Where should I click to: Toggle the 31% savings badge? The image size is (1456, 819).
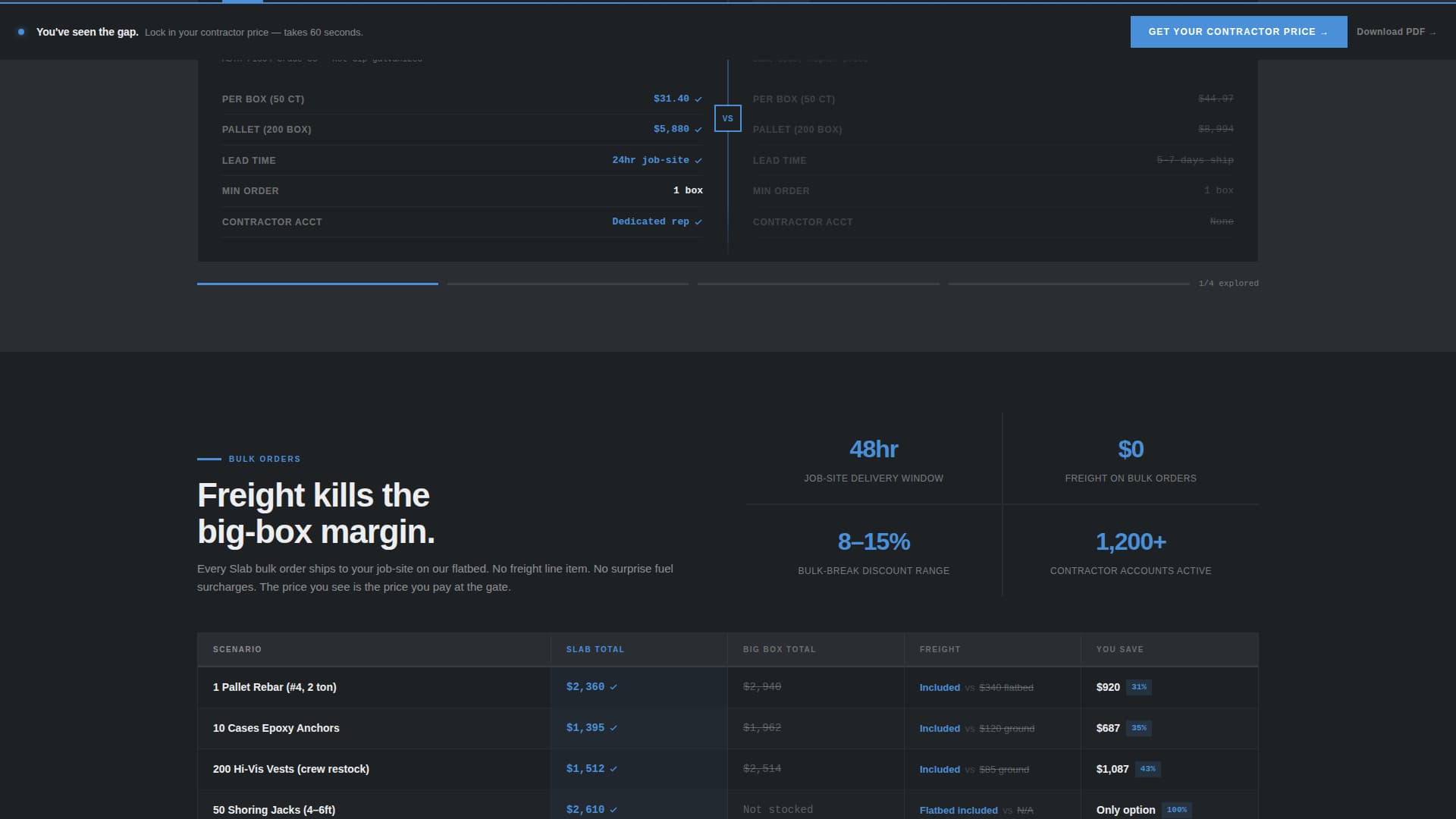coord(1140,687)
